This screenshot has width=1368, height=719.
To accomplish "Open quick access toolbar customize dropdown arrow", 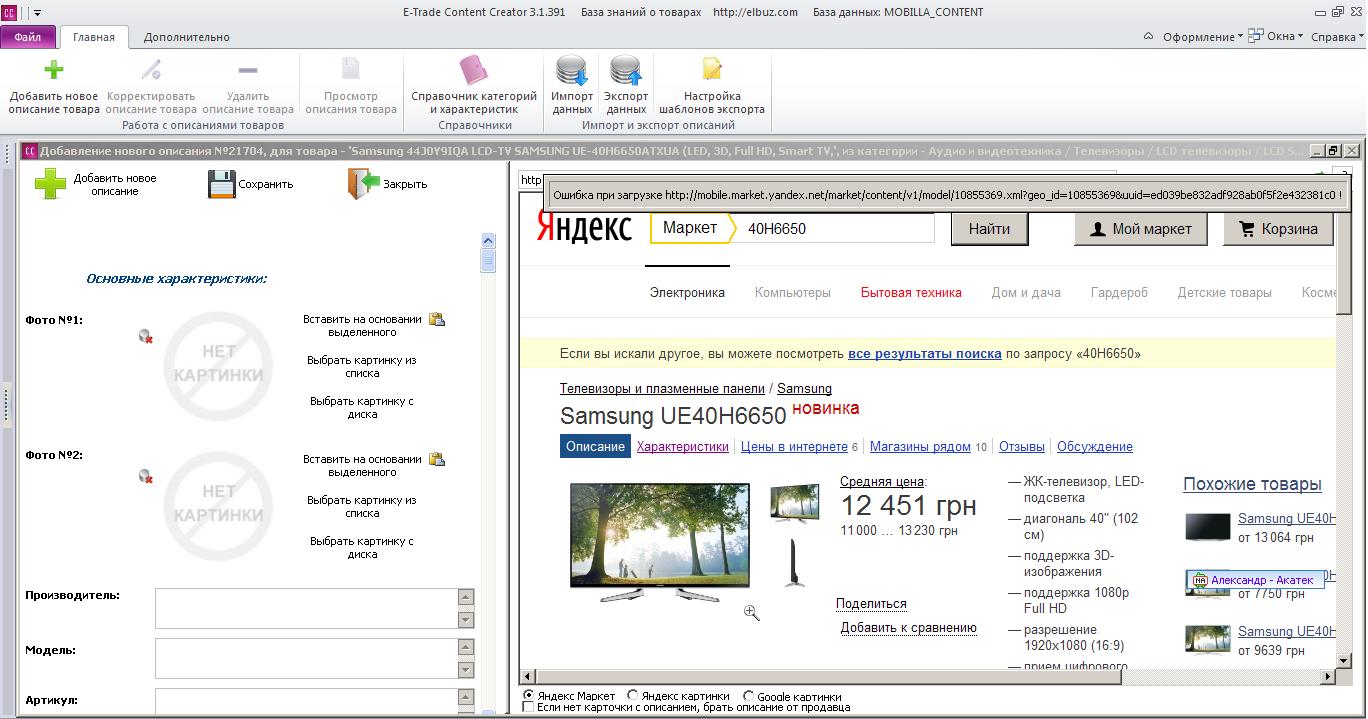I will pos(38,13).
